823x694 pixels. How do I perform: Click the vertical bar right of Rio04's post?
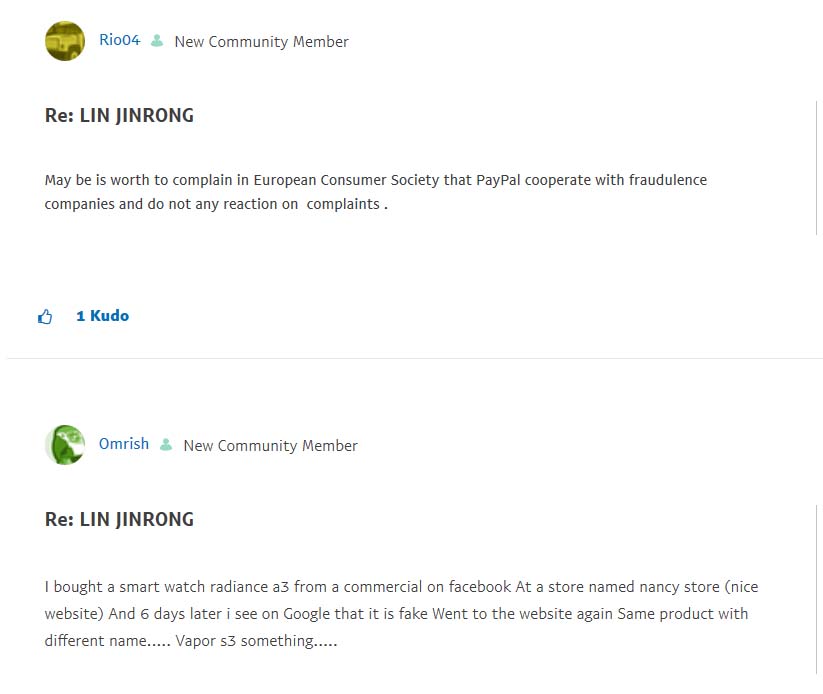click(816, 167)
